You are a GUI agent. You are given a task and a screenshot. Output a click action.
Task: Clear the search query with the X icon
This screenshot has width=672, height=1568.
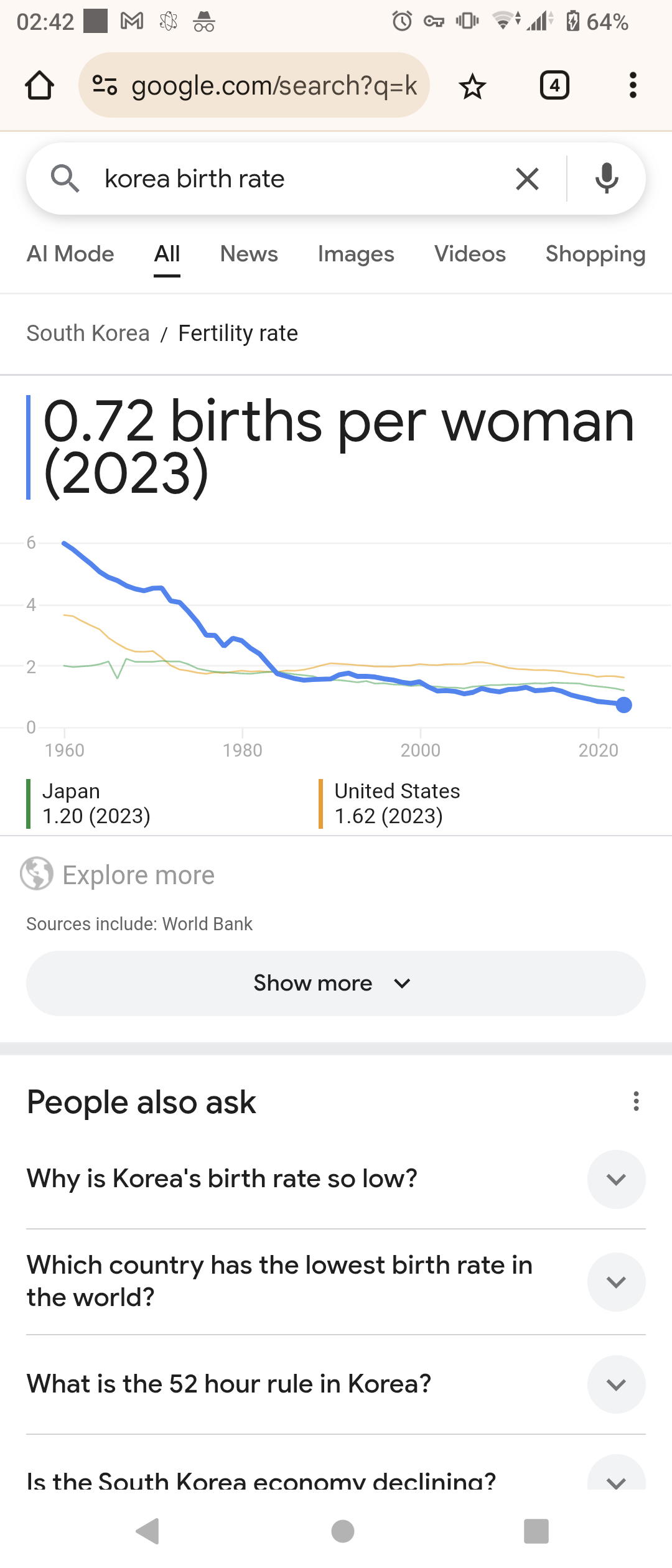[x=526, y=179]
